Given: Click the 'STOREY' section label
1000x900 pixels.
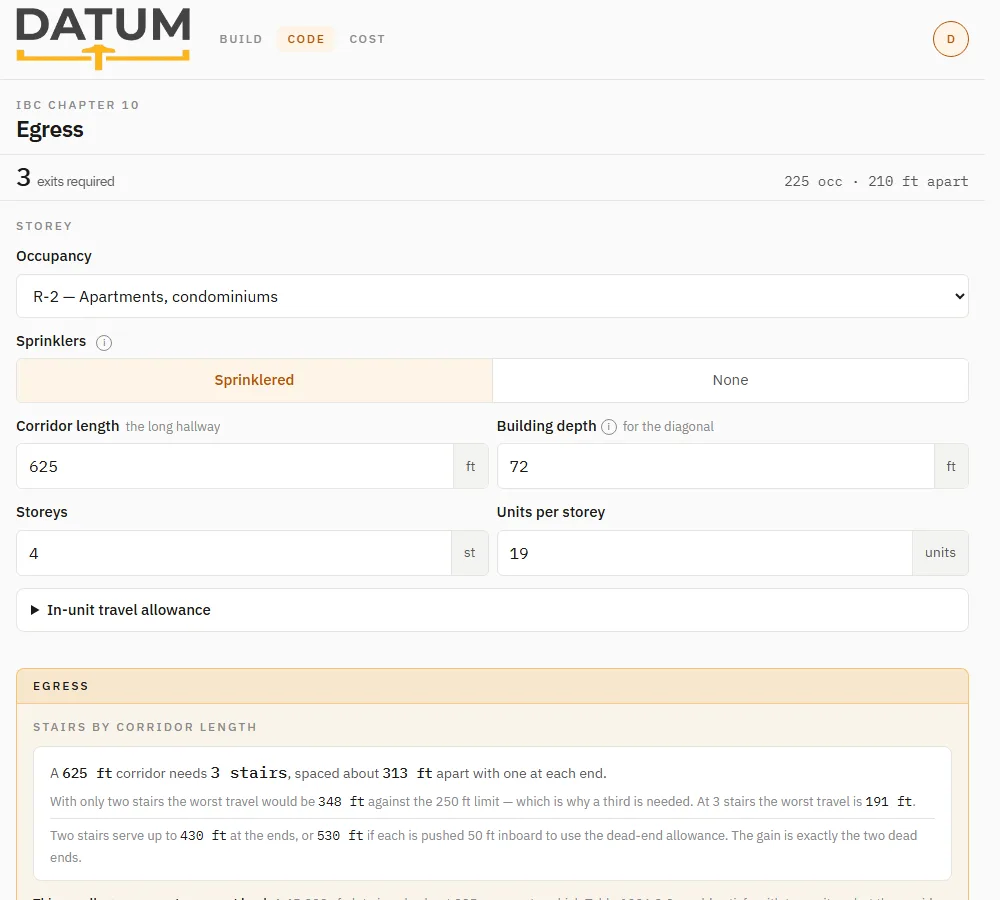Looking at the screenshot, I should tap(44, 226).
